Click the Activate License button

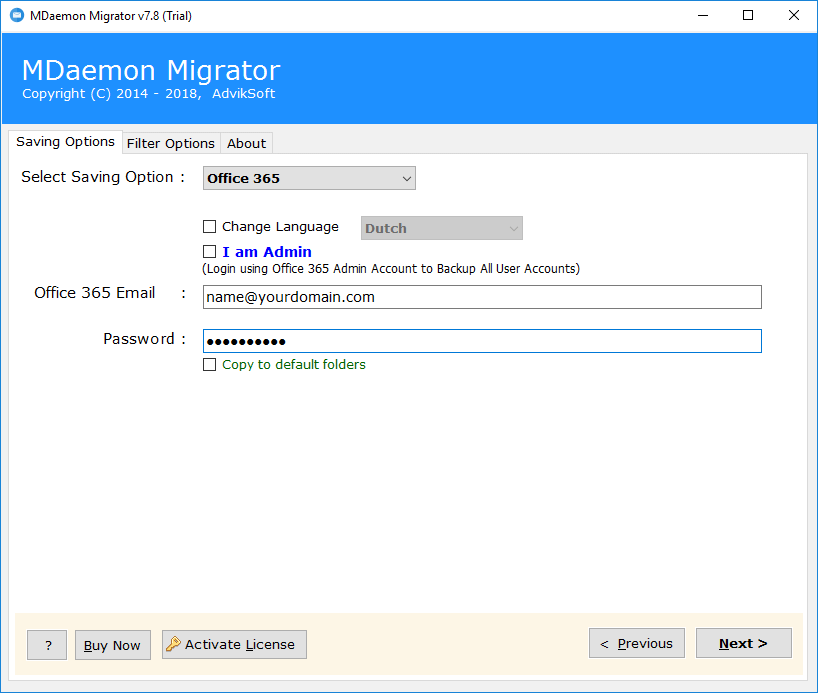(x=233, y=644)
